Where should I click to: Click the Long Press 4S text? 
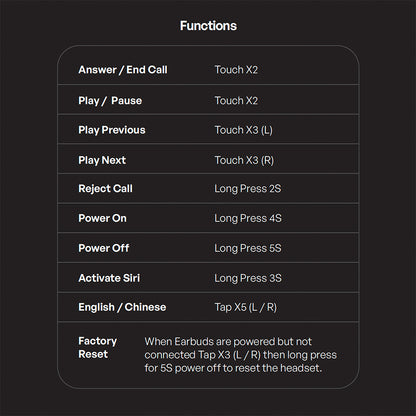coord(248,218)
